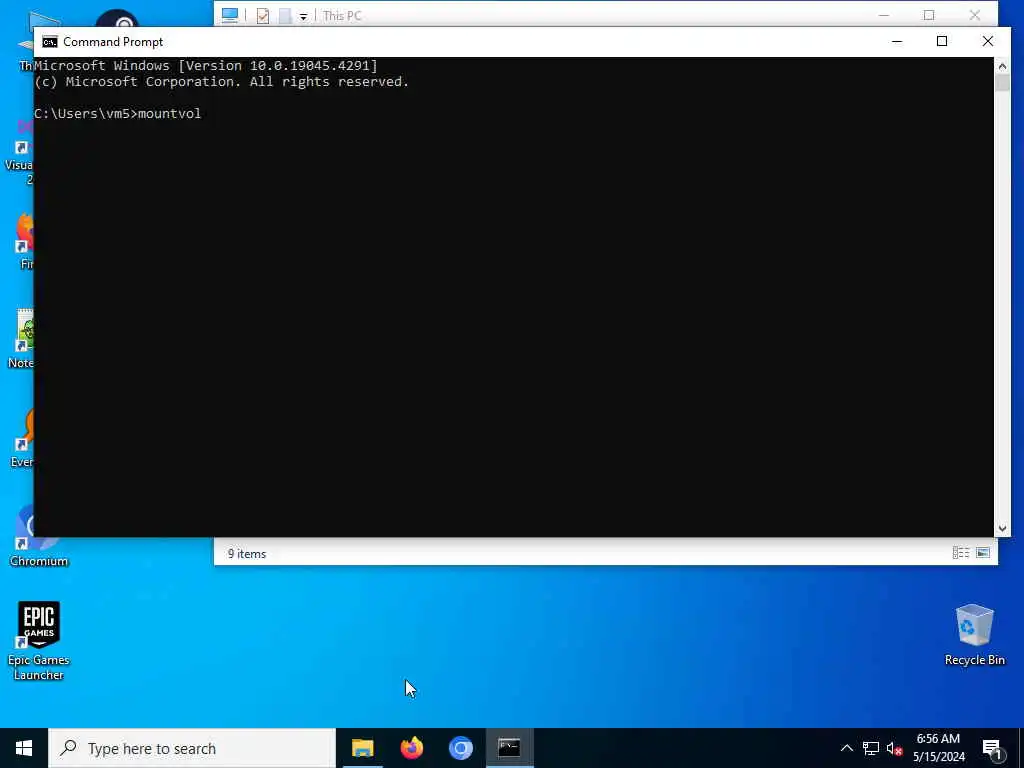Close the This PC window
Viewport: 1024px width, 768px height.
click(974, 14)
